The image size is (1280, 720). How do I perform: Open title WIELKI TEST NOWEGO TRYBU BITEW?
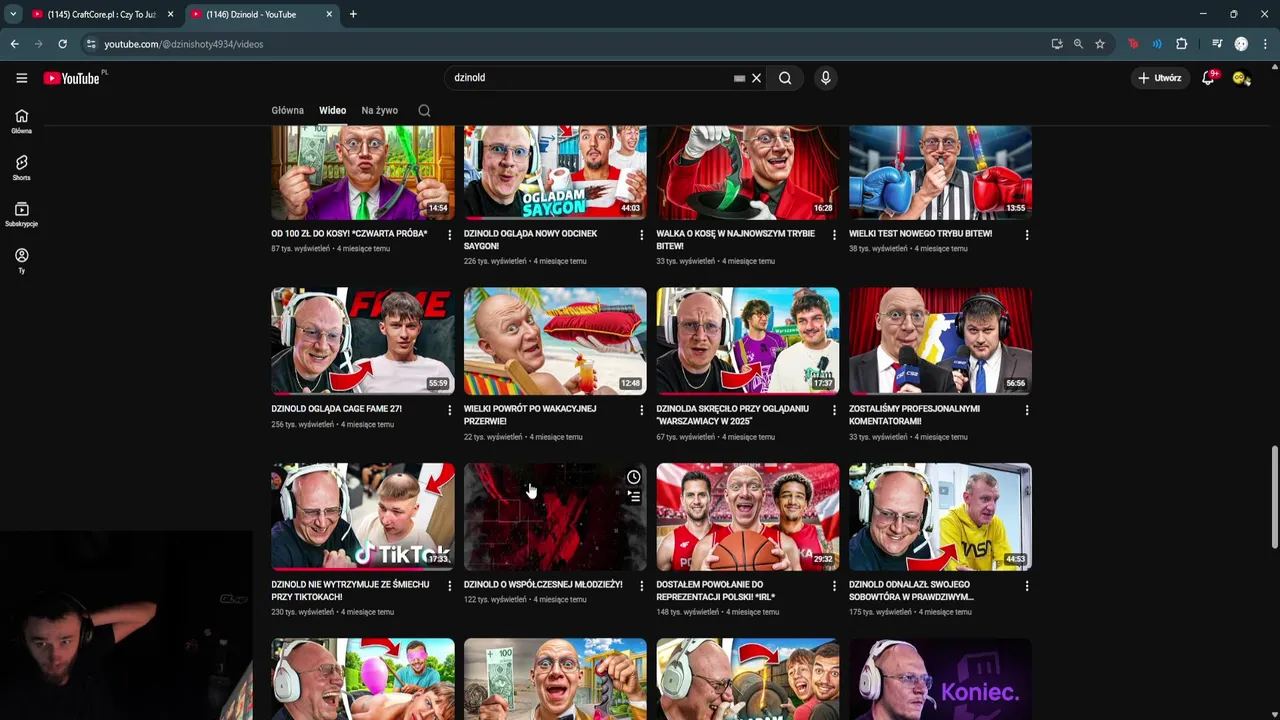[920, 234]
